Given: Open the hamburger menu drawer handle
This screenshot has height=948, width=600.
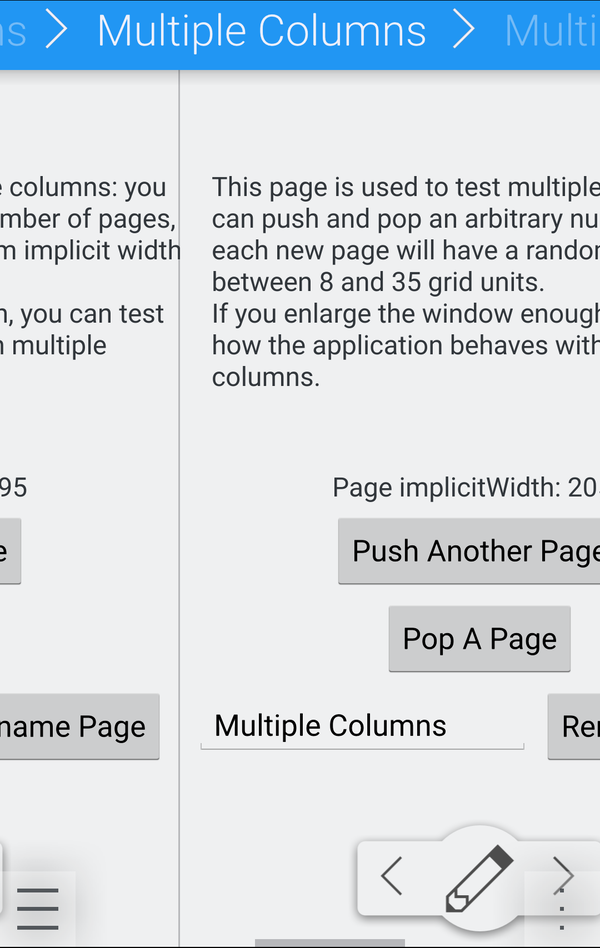Looking at the screenshot, I should pos(37,909).
